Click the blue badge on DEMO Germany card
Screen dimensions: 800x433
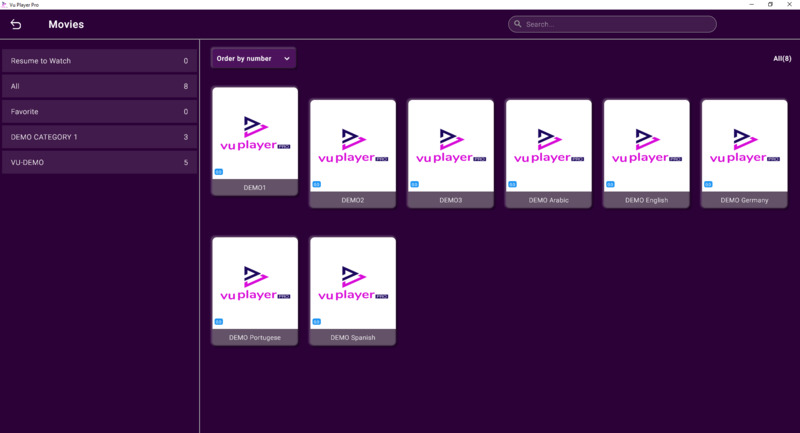[708, 184]
